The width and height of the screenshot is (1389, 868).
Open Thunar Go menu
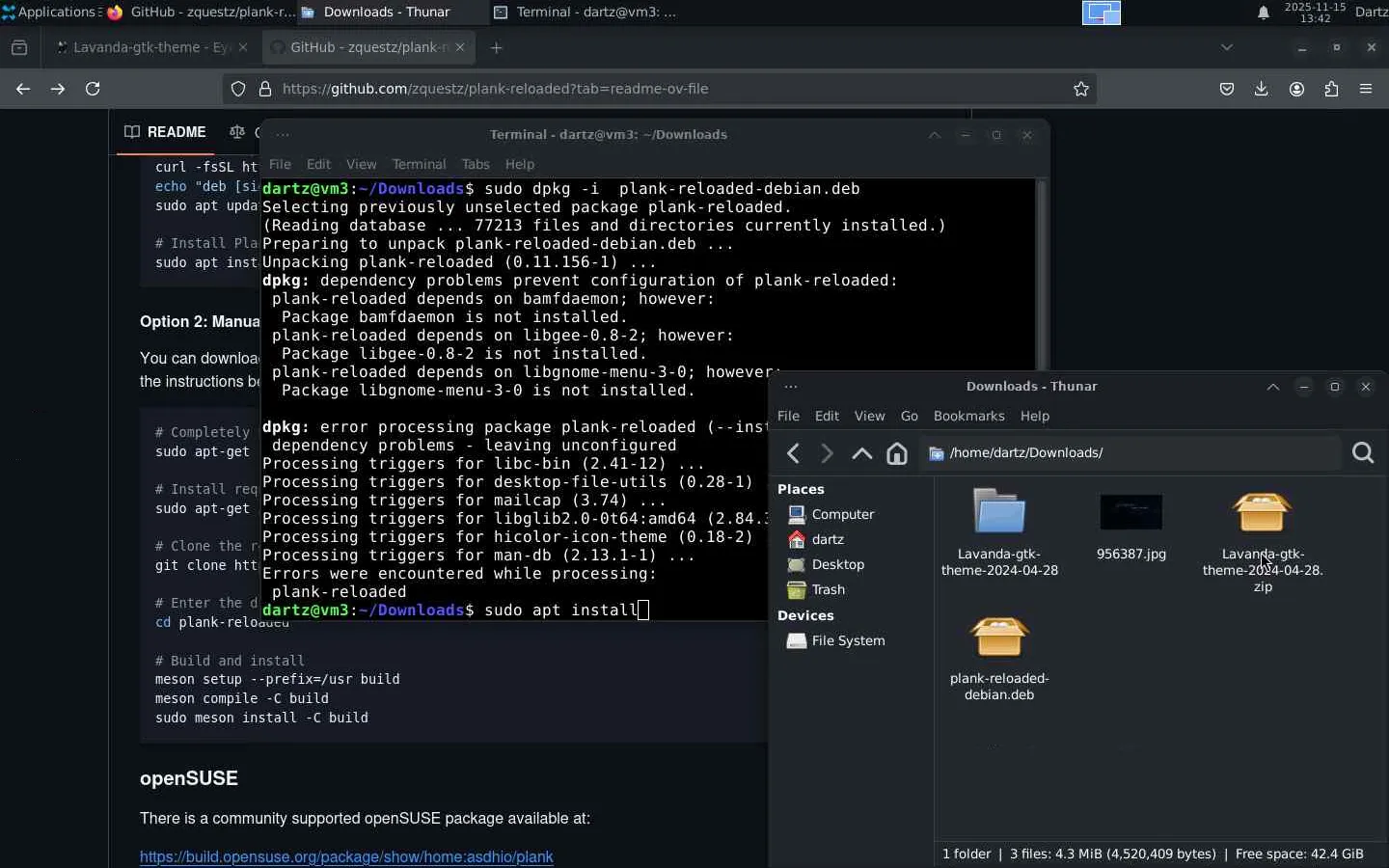910,417
